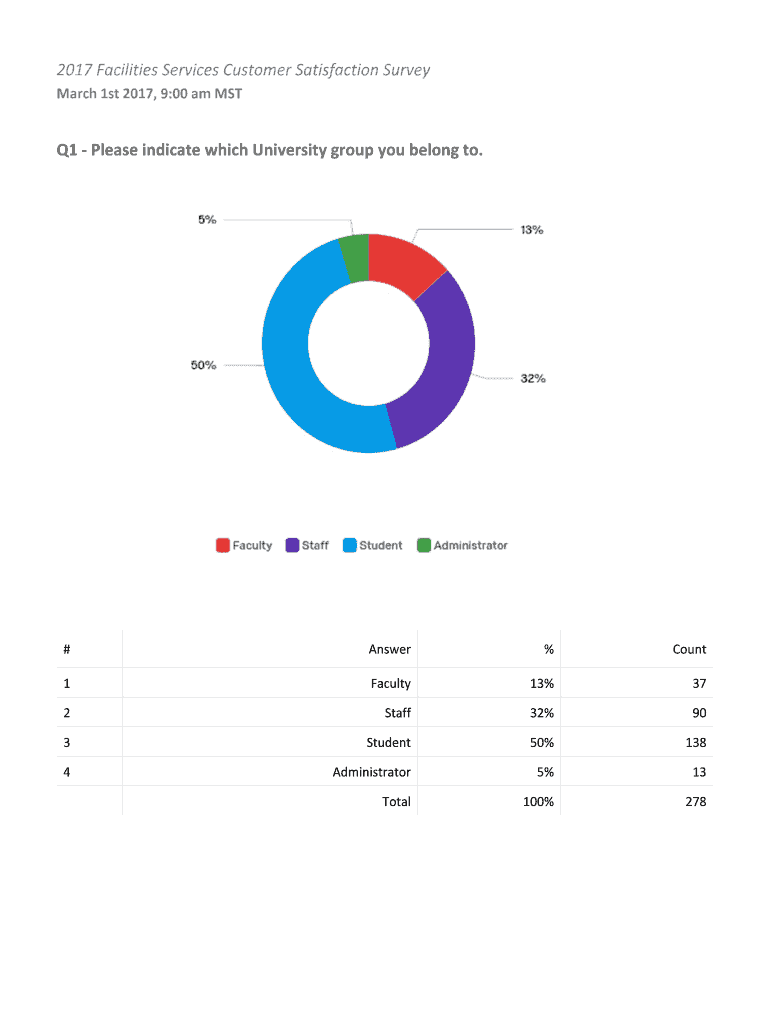
Task: Click the Total count value 278
Action: point(695,801)
